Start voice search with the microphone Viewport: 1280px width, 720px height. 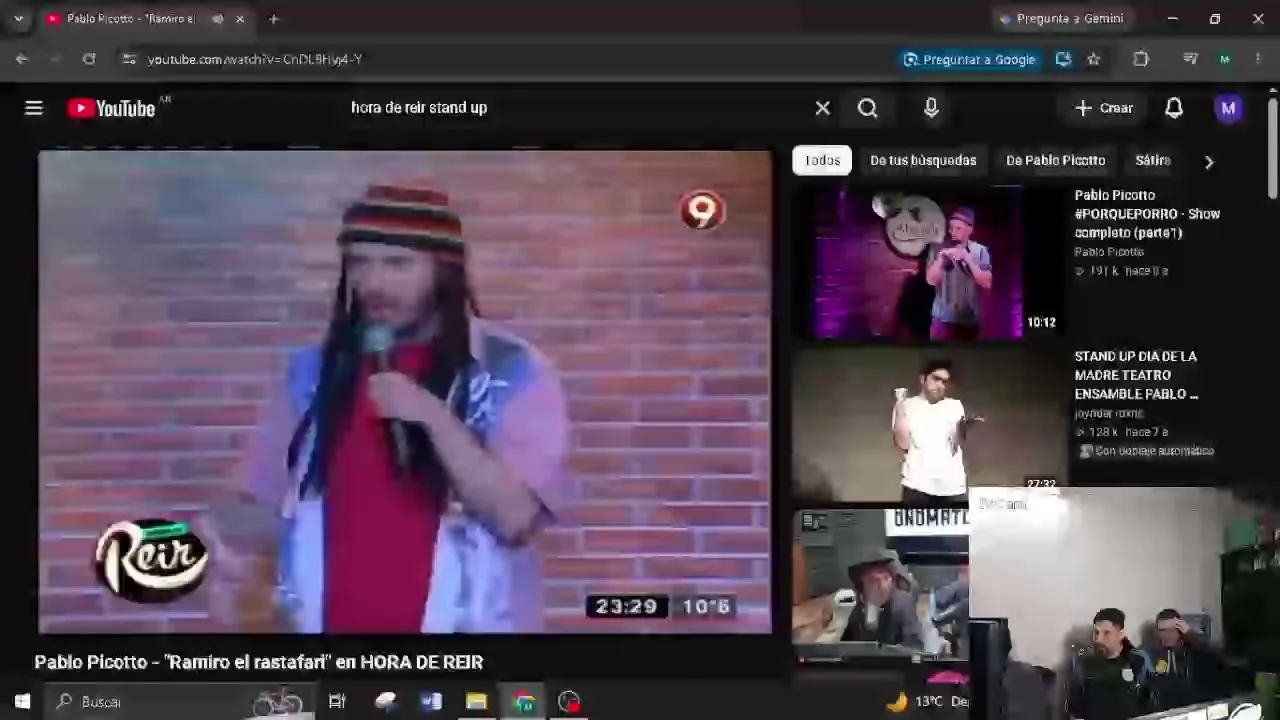(931, 108)
